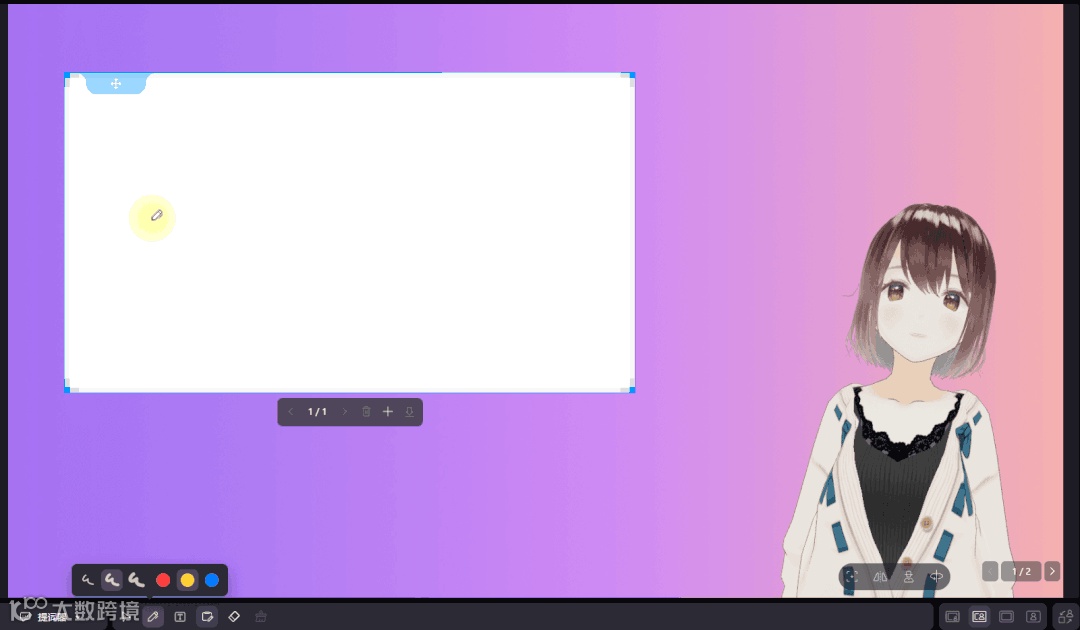Pick the blue pen color
The height and width of the screenshot is (630, 1080).
pos(212,580)
